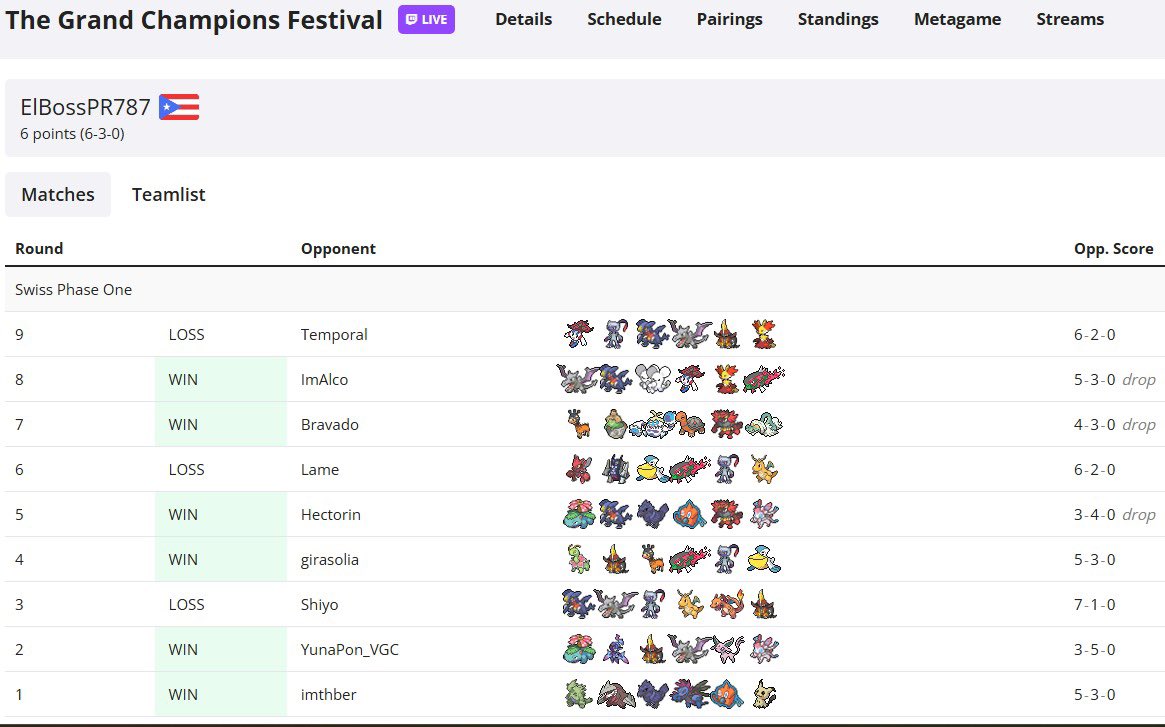Click Scizor icon in Lame's team
The width and height of the screenshot is (1165, 727).
click(x=579, y=470)
